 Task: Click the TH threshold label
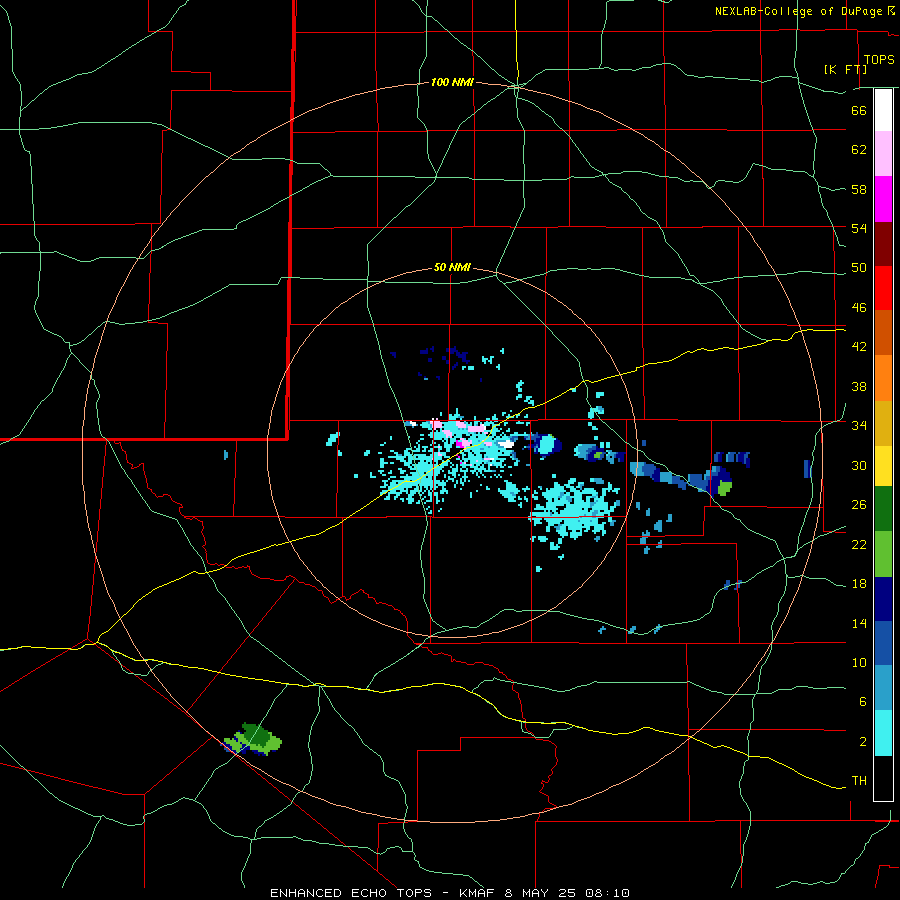pos(859,781)
